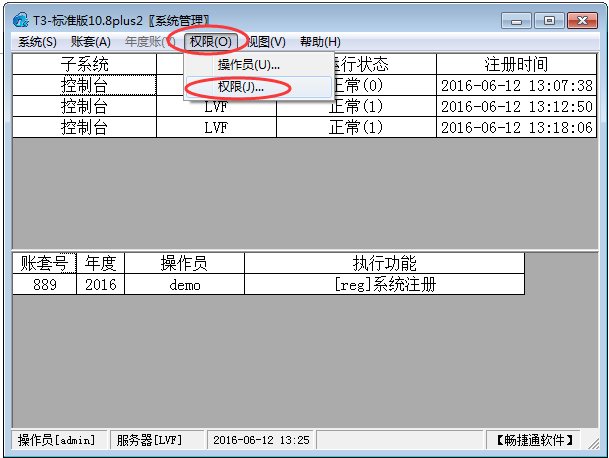The image size is (609, 458).
Task: Click the 执行功能 column header
Action: coord(385,263)
